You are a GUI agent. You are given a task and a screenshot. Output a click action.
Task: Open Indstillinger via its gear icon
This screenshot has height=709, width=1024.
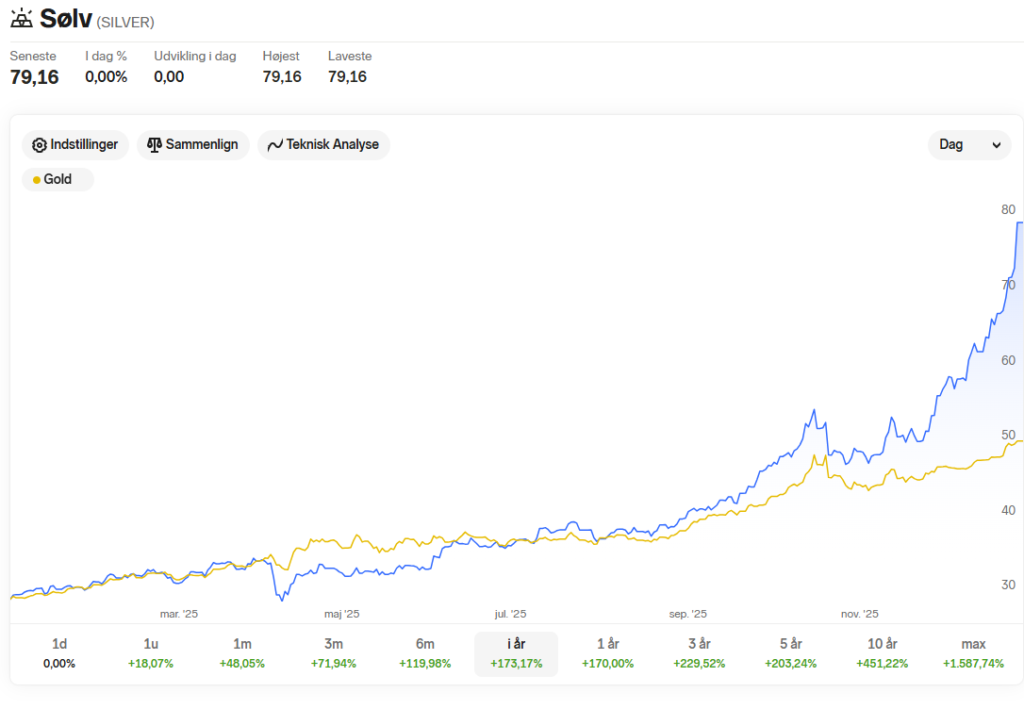39,145
